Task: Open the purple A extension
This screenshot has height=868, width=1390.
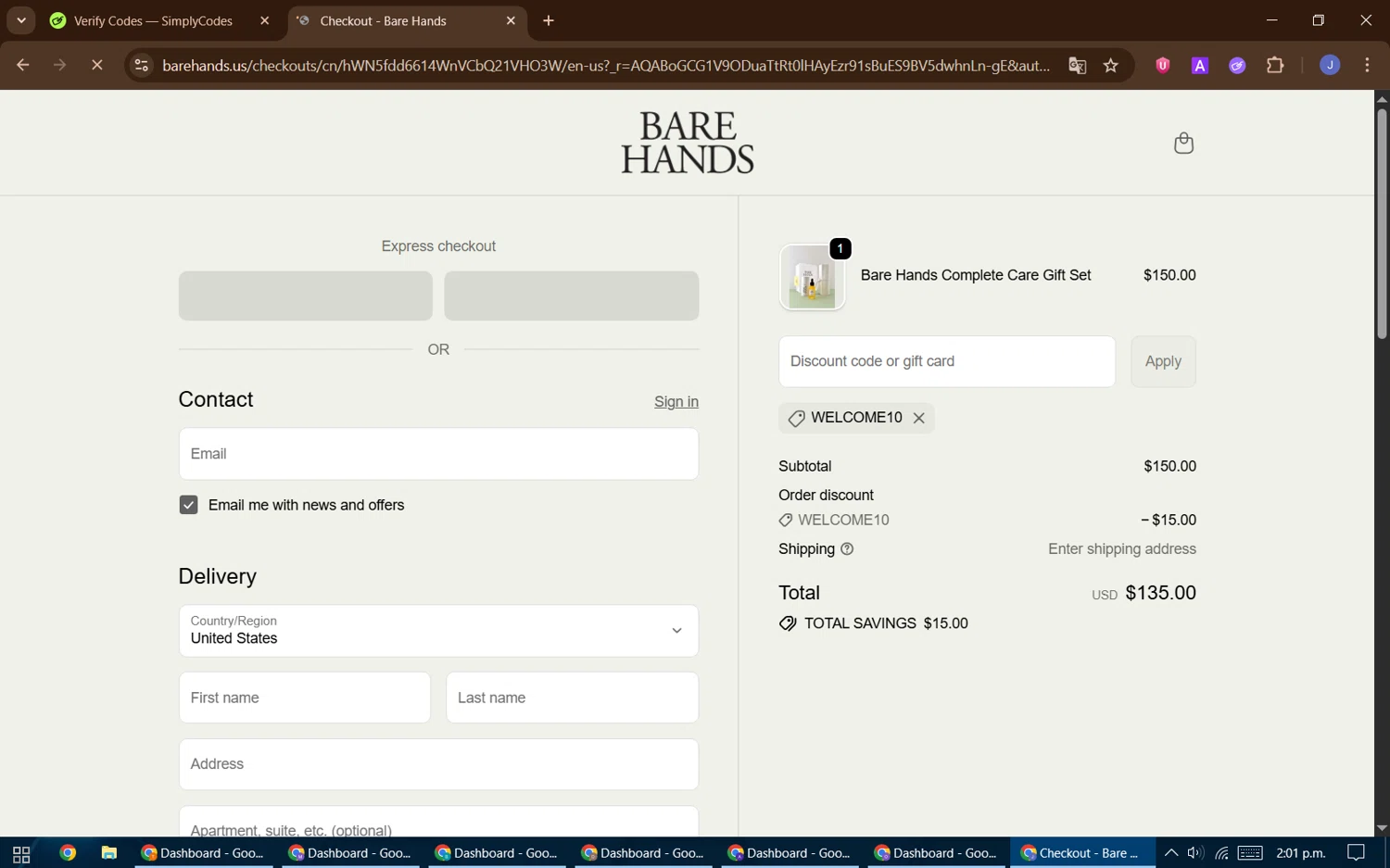Action: pos(1200,65)
